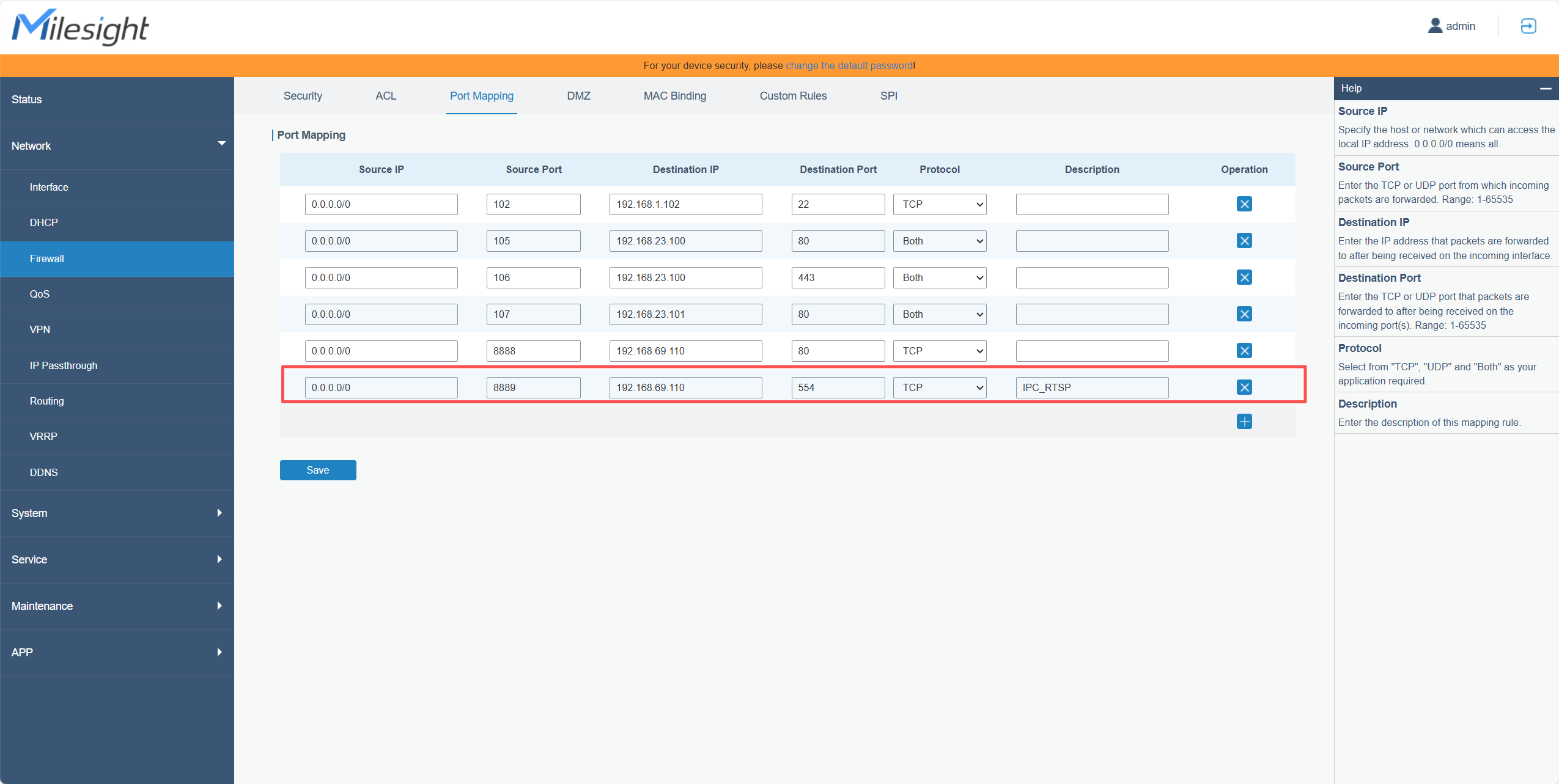Viewport: 1559px width, 784px height.
Task: Open protocol dropdown for port 105 row
Action: (x=939, y=241)
